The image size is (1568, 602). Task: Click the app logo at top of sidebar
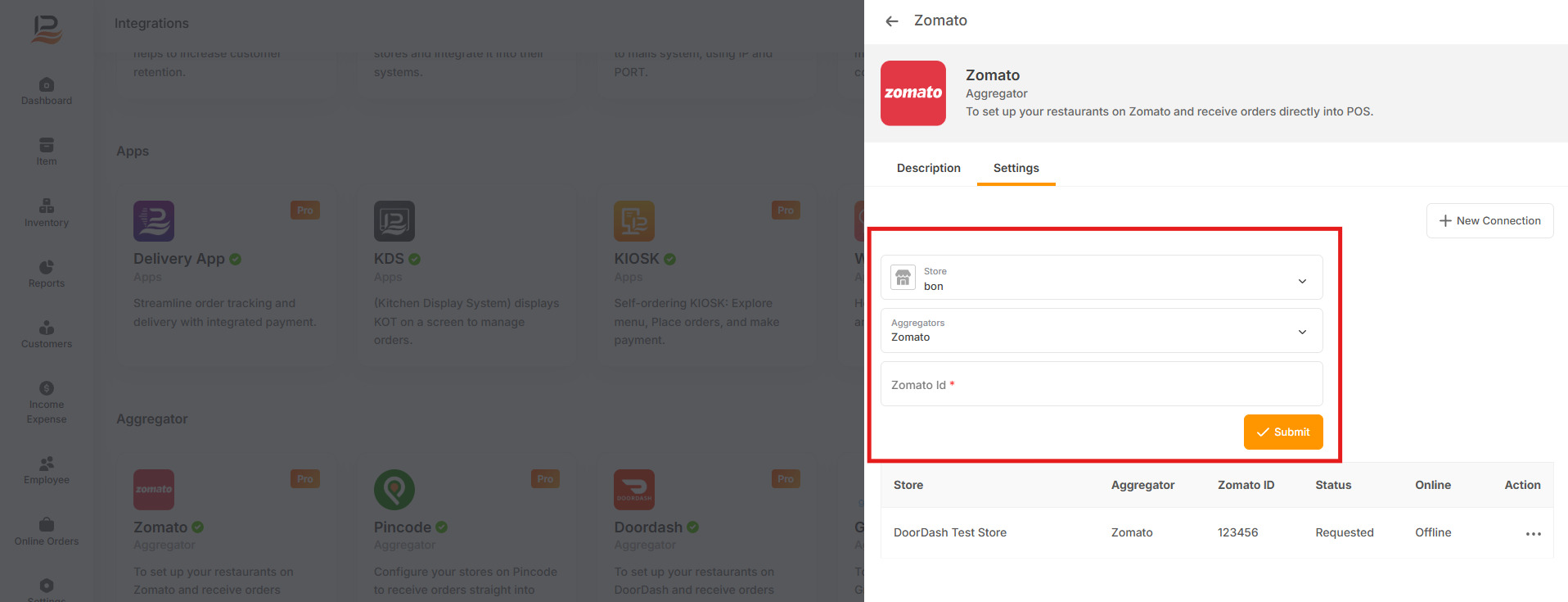tap(47, 30)
